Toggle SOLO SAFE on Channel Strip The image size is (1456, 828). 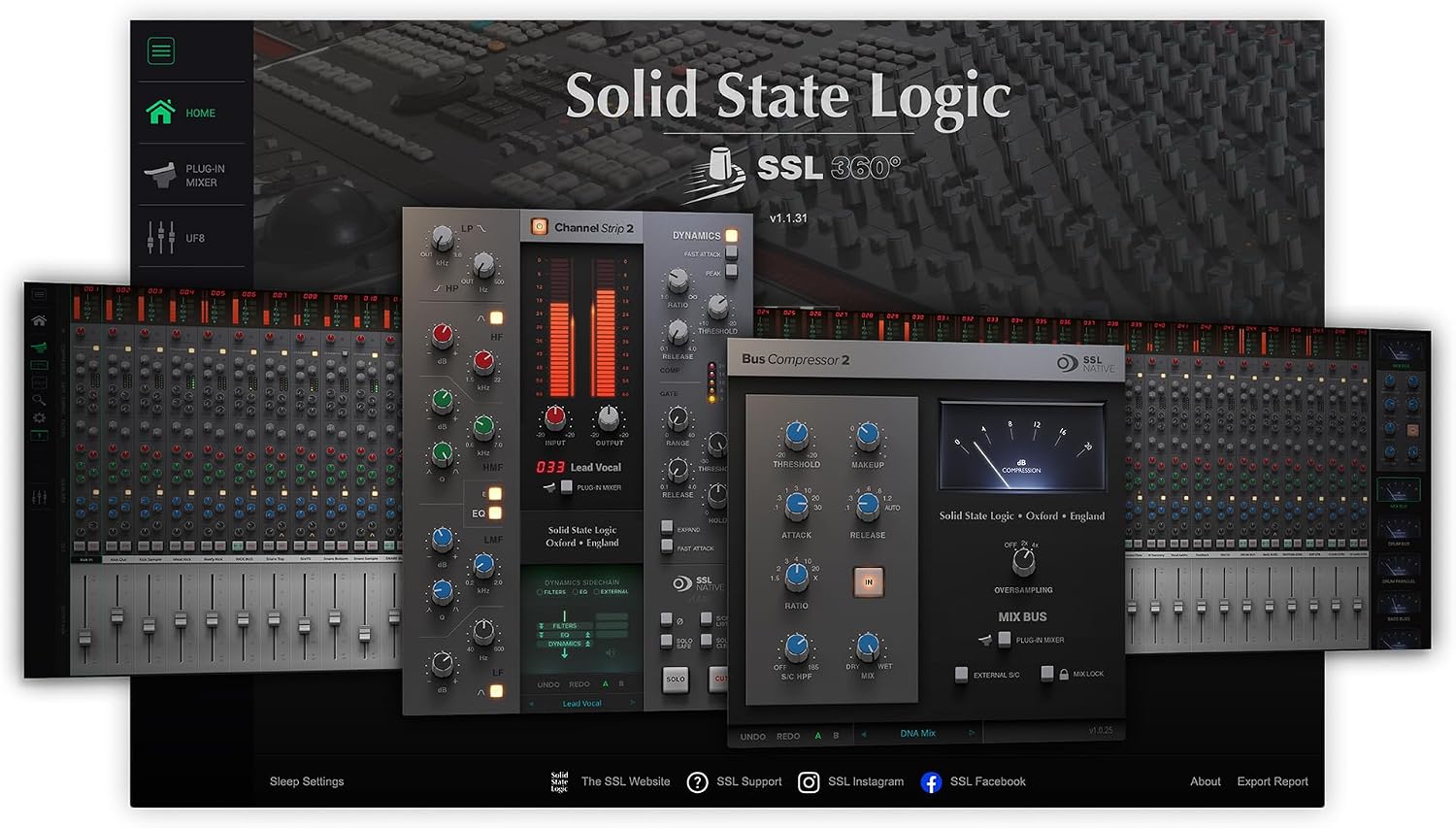click(x=667, y=641)
